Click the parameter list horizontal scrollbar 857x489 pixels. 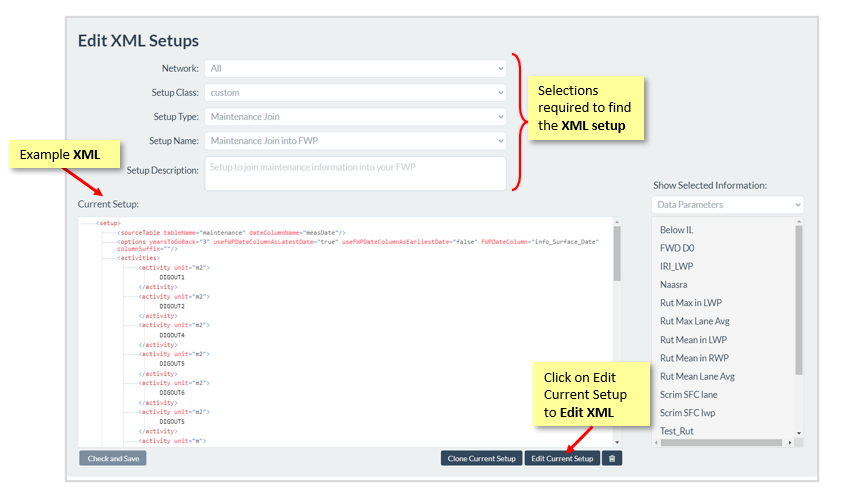(721, 443)
